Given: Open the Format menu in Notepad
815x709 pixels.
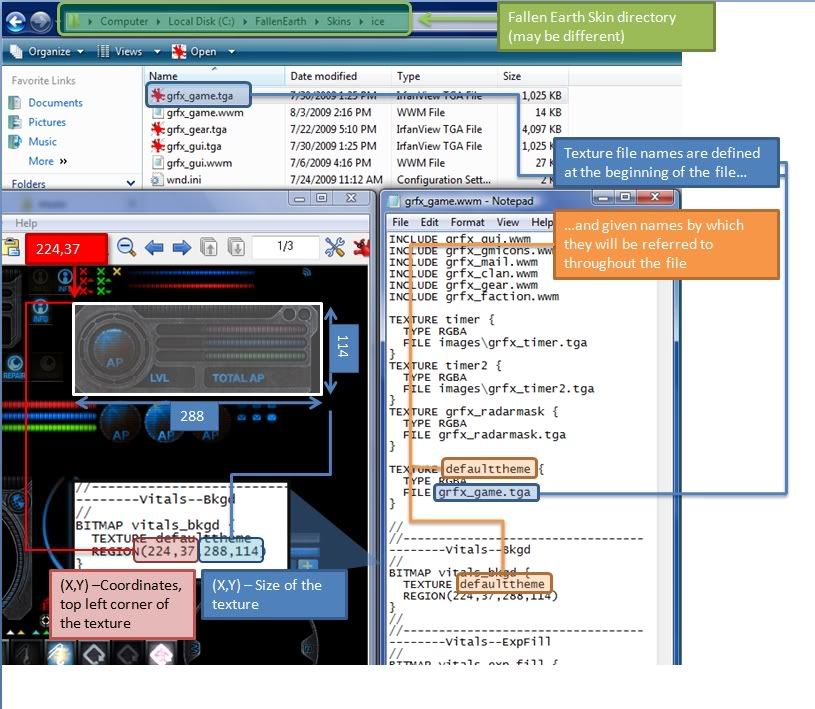Looking at the screenshot, I should [x=467, y=222].
